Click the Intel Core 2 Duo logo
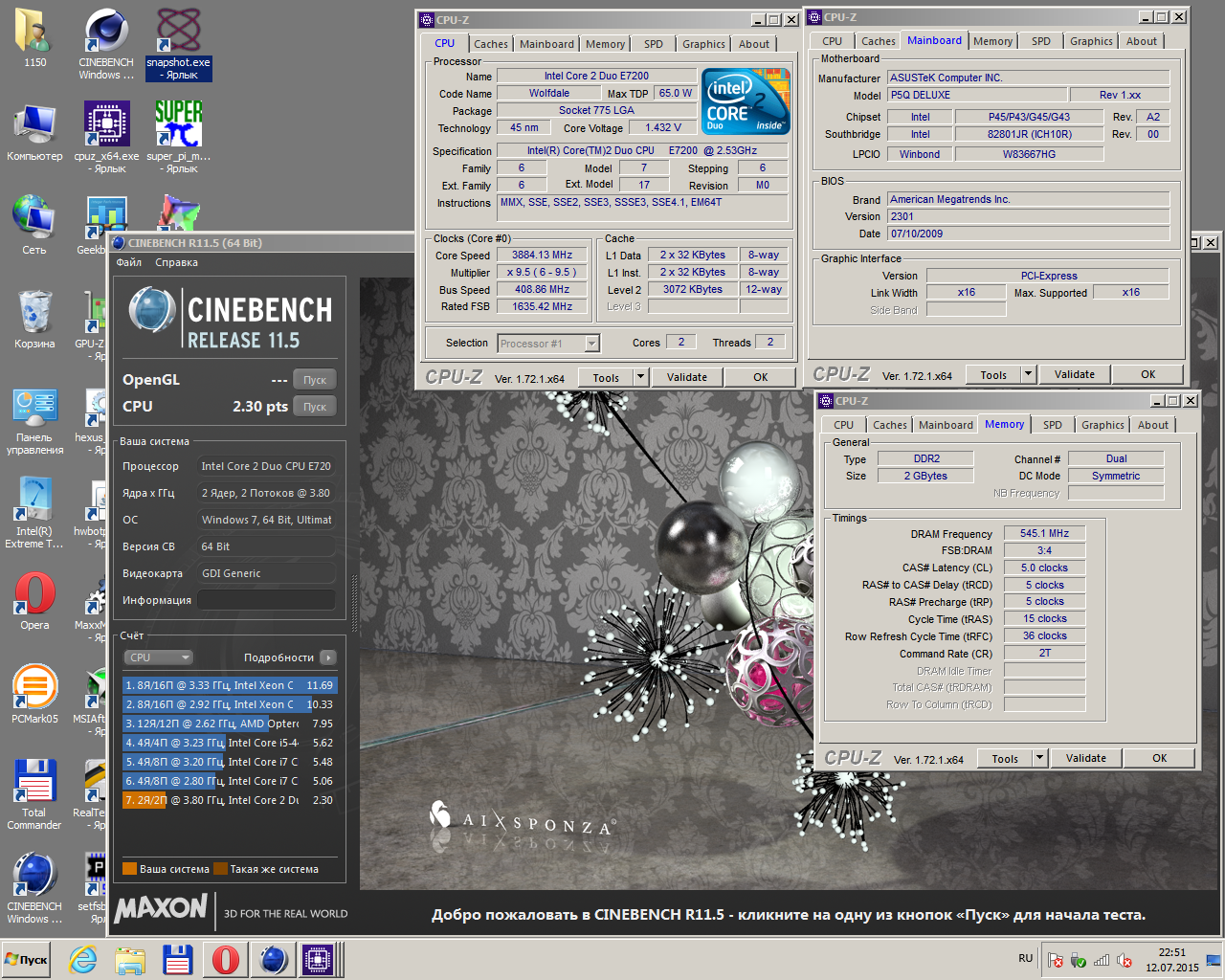1225x980 pixels. tap(746, 100)
